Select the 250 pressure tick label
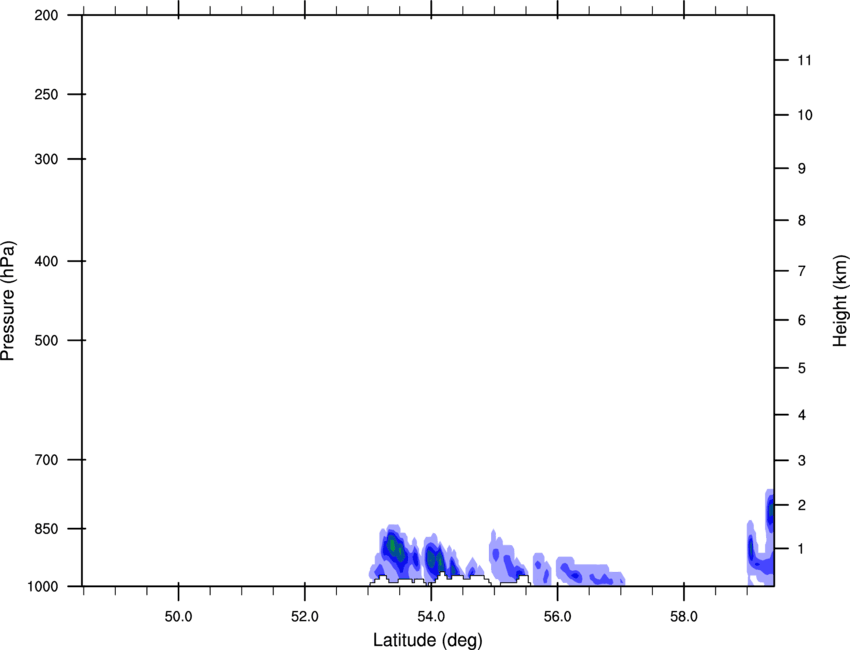Image resolution: width=850 pixels, height=650 pixels. (45, 95)
